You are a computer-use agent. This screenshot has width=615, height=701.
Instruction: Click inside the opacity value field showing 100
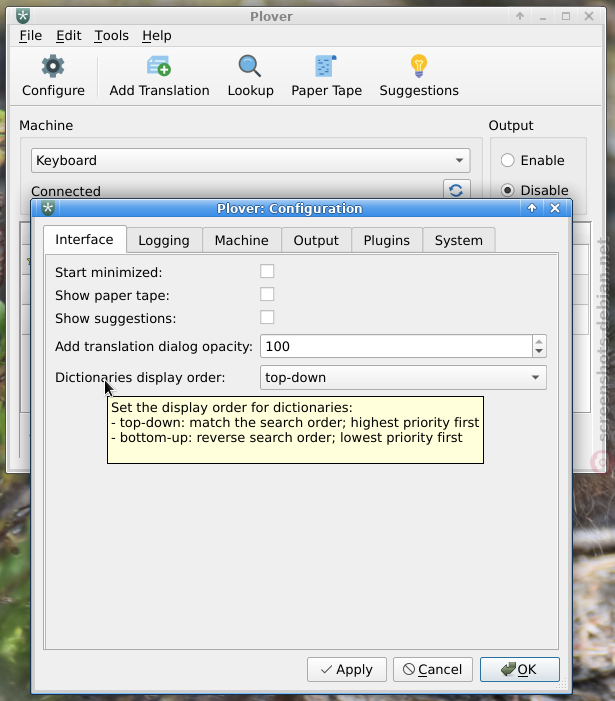click(x=396, y=346)
